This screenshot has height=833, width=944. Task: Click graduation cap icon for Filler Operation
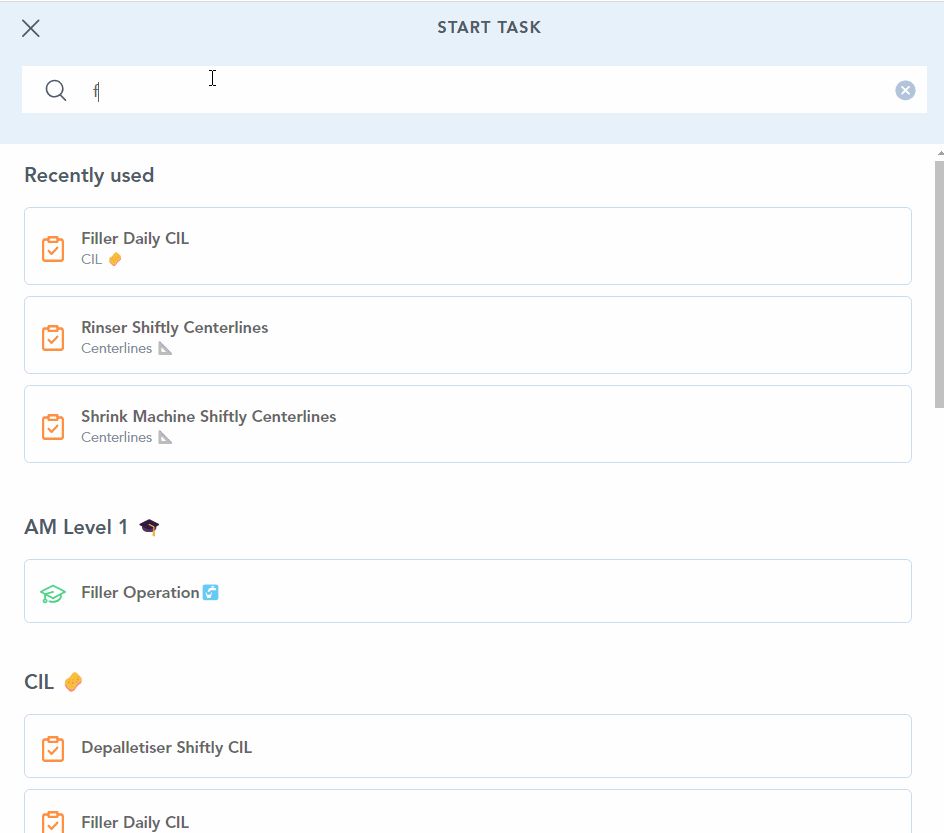coord(53,593)
